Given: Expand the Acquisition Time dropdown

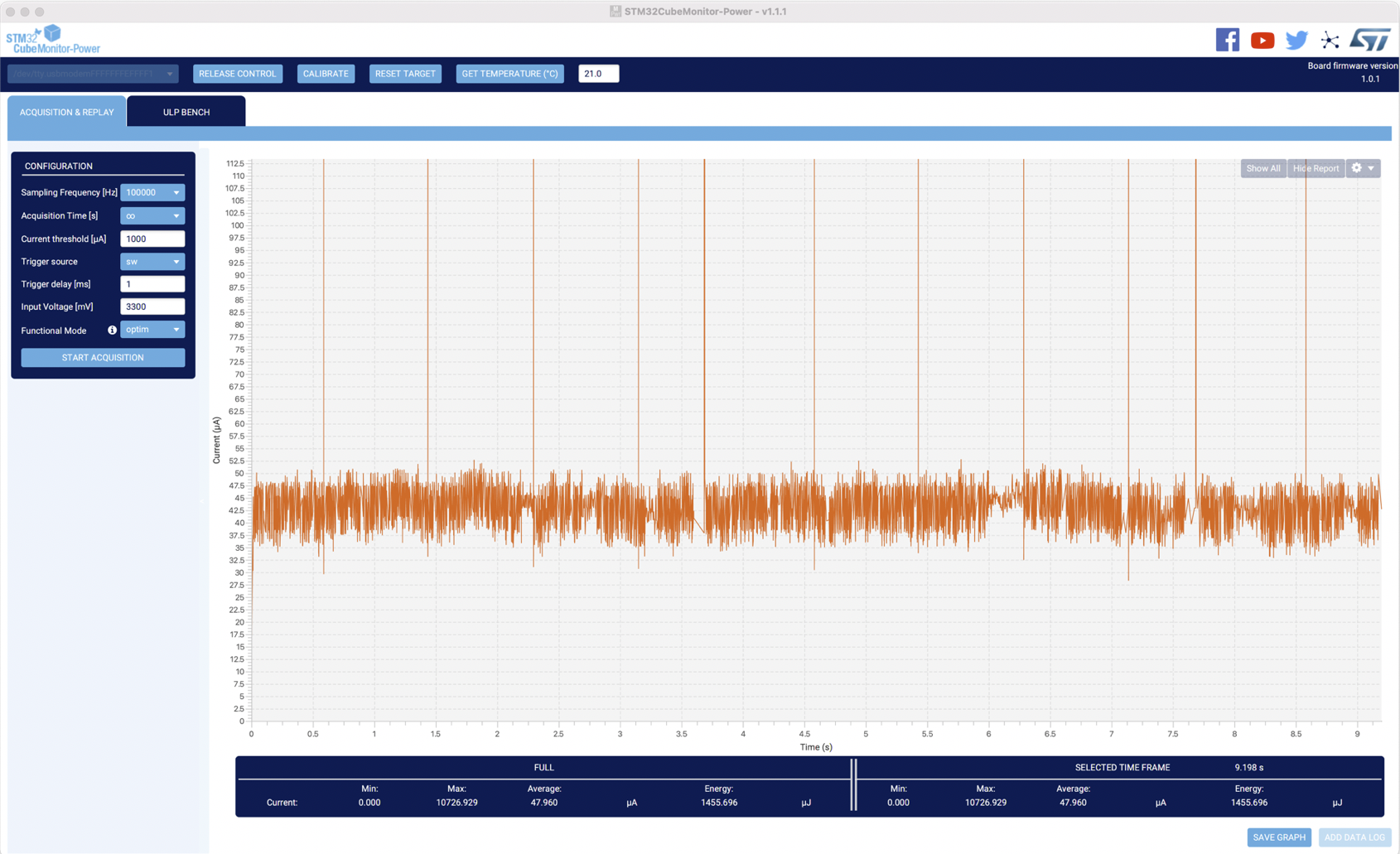Looking at the screenshot, I should coord(152,215).
